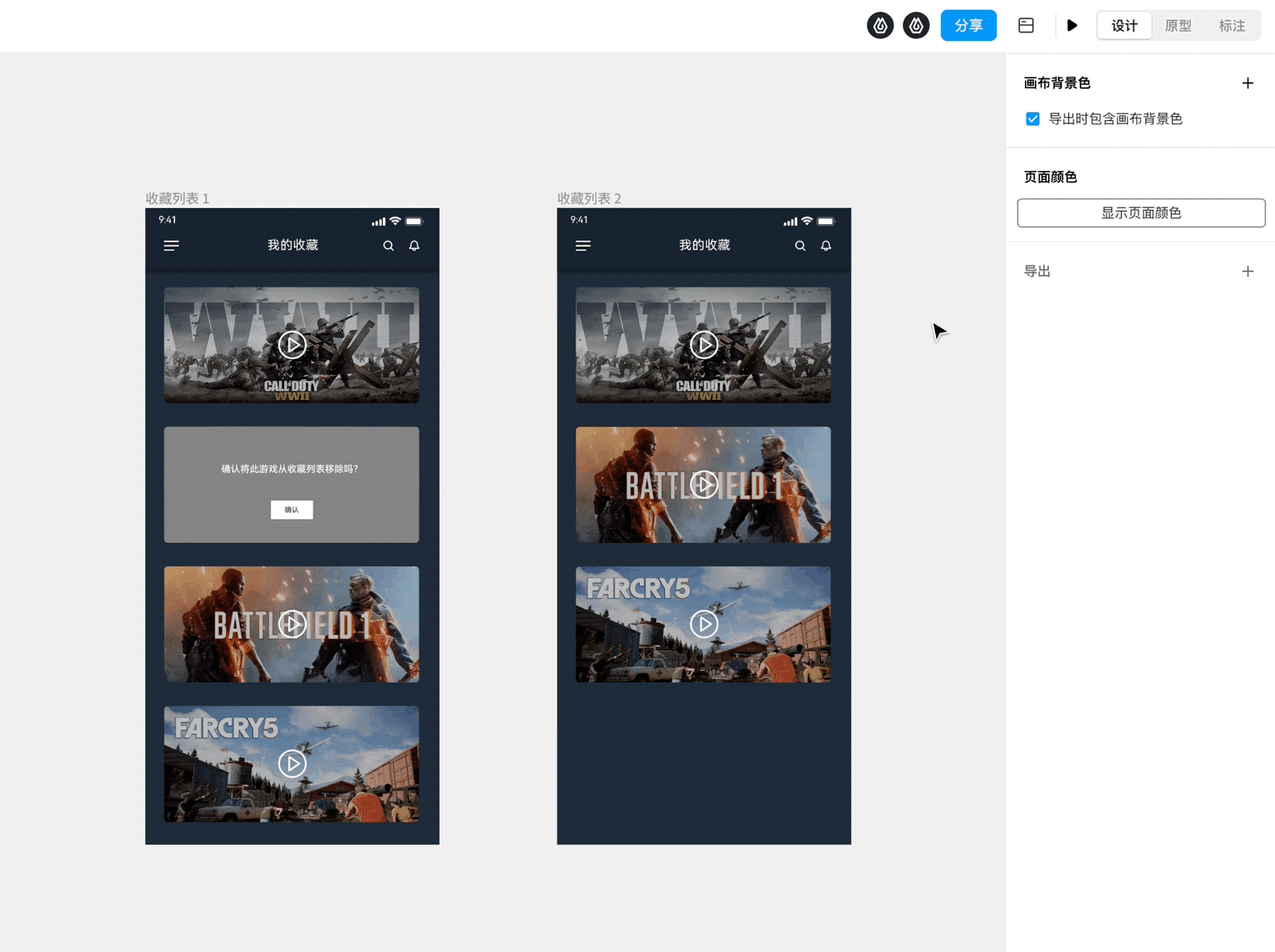Select 我的收藏 title in 收藏列表 2

click(704, 244)
